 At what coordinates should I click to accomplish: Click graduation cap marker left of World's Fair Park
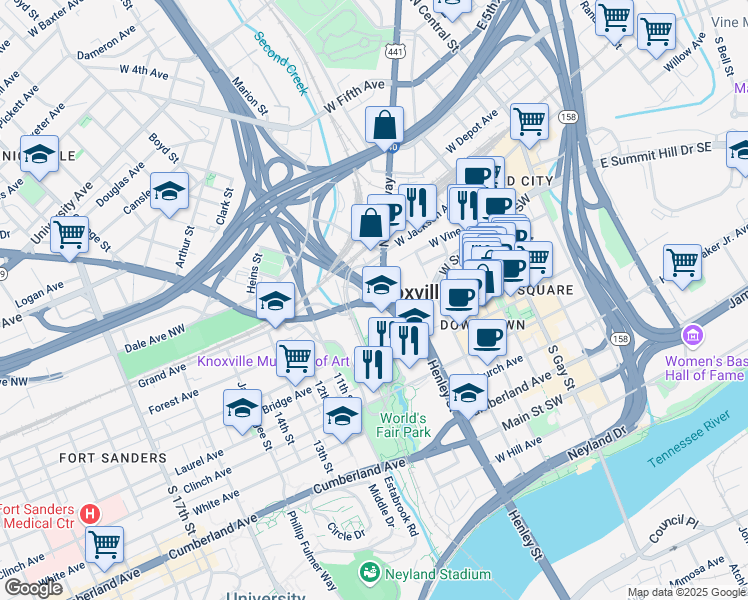(x=342, y=418)
